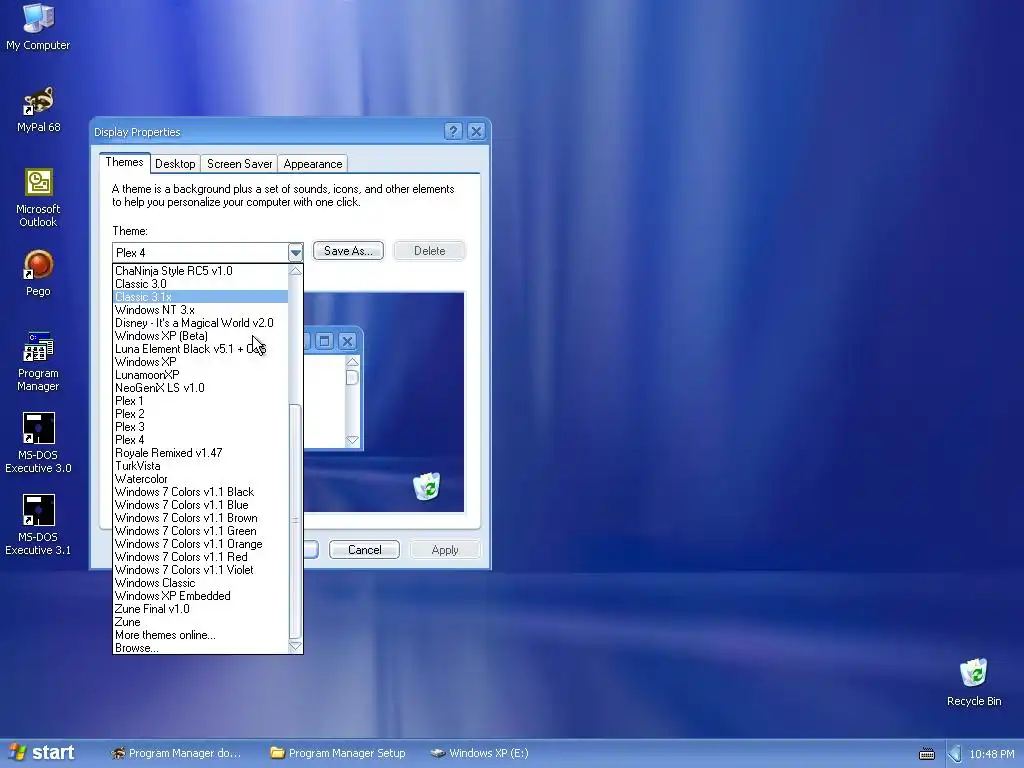
Task: Switch to Program Manager Setup taskbar window
Action: pos(338,753)
